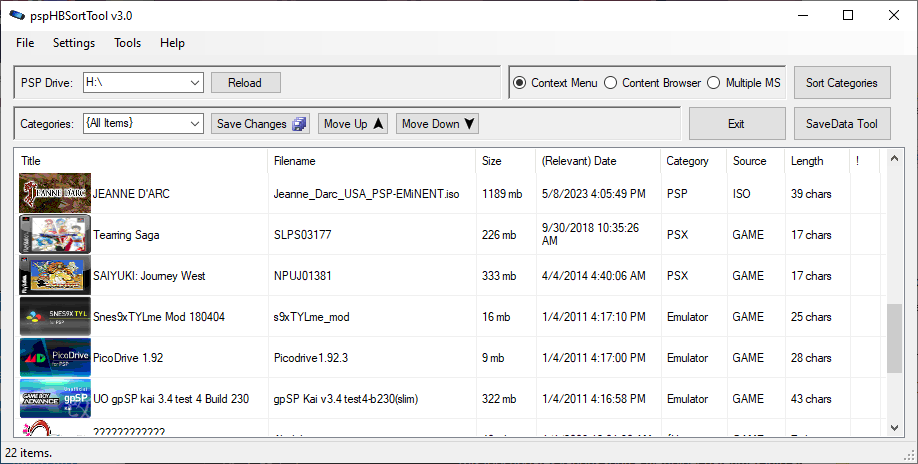Open the Tools menu
This screenshot has width=918, height=464.
tap(127, 43)
